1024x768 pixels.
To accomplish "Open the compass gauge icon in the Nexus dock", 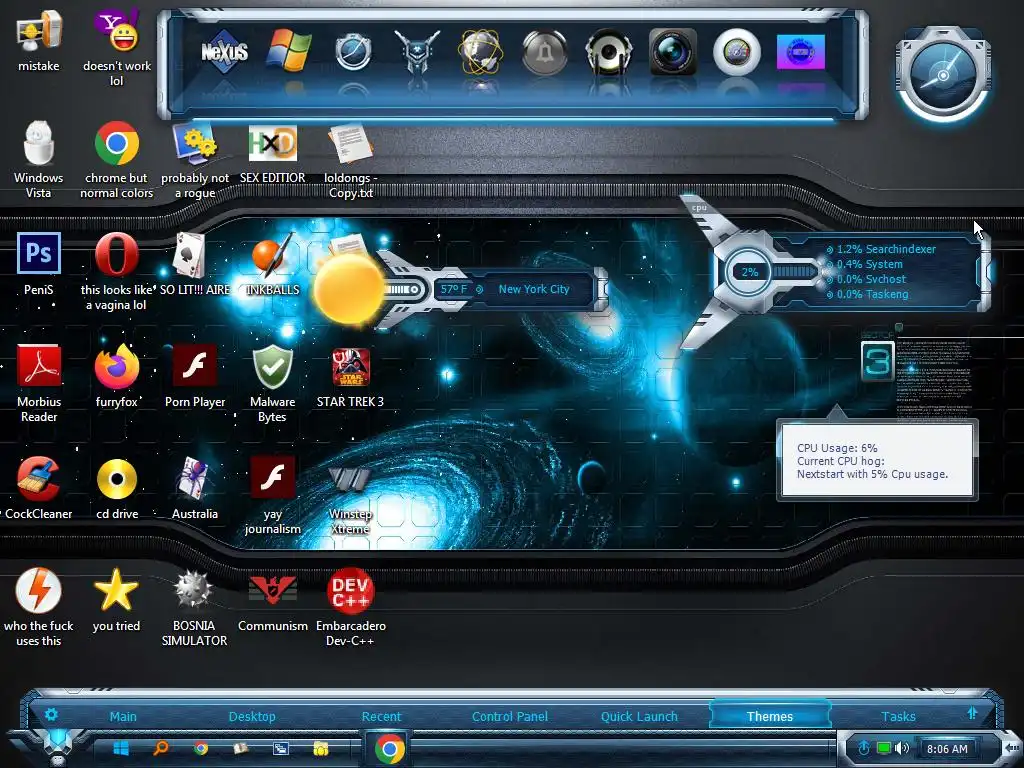I will point(353,52).
